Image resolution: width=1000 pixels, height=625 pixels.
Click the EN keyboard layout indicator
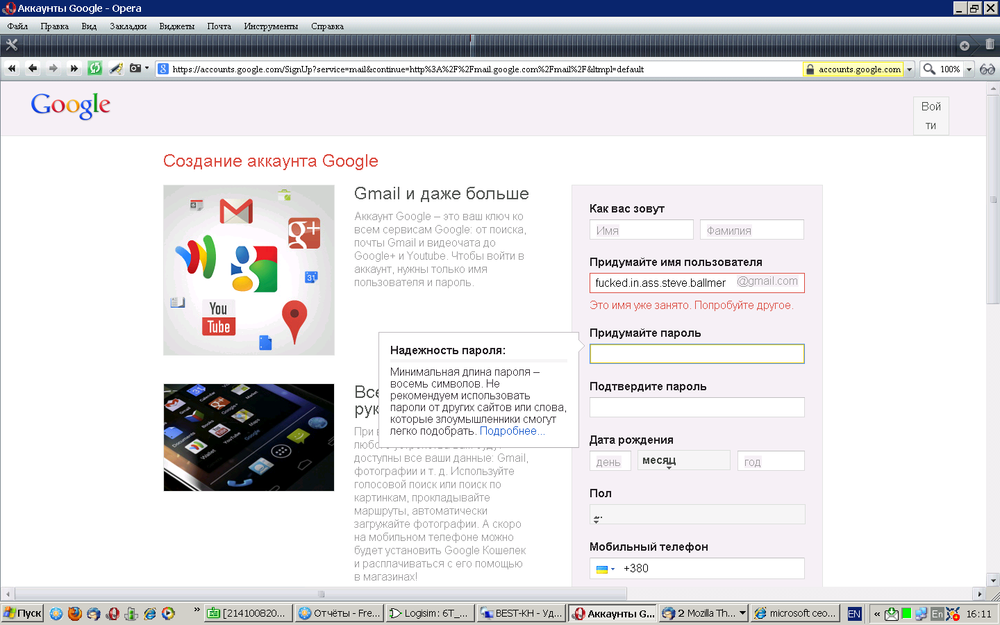pos(853,613)
